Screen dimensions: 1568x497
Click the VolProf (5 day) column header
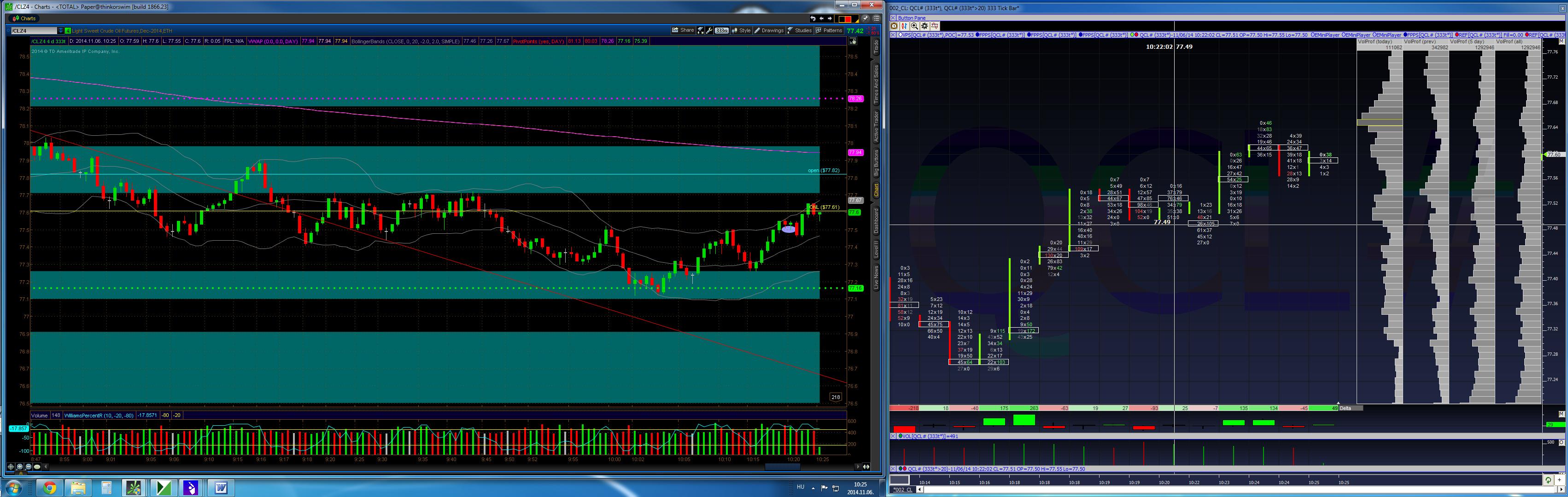1471,41
